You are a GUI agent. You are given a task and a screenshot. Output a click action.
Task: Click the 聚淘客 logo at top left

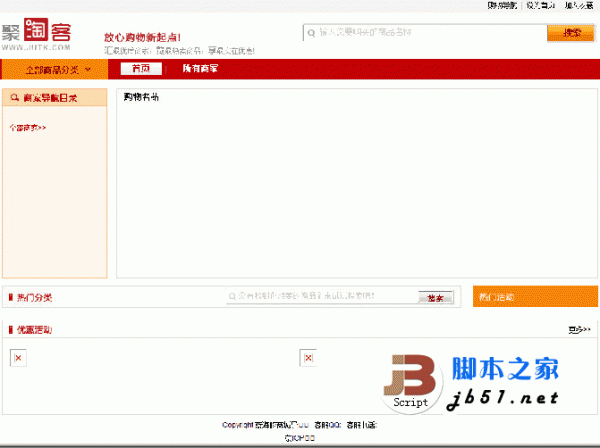[36, 34]
